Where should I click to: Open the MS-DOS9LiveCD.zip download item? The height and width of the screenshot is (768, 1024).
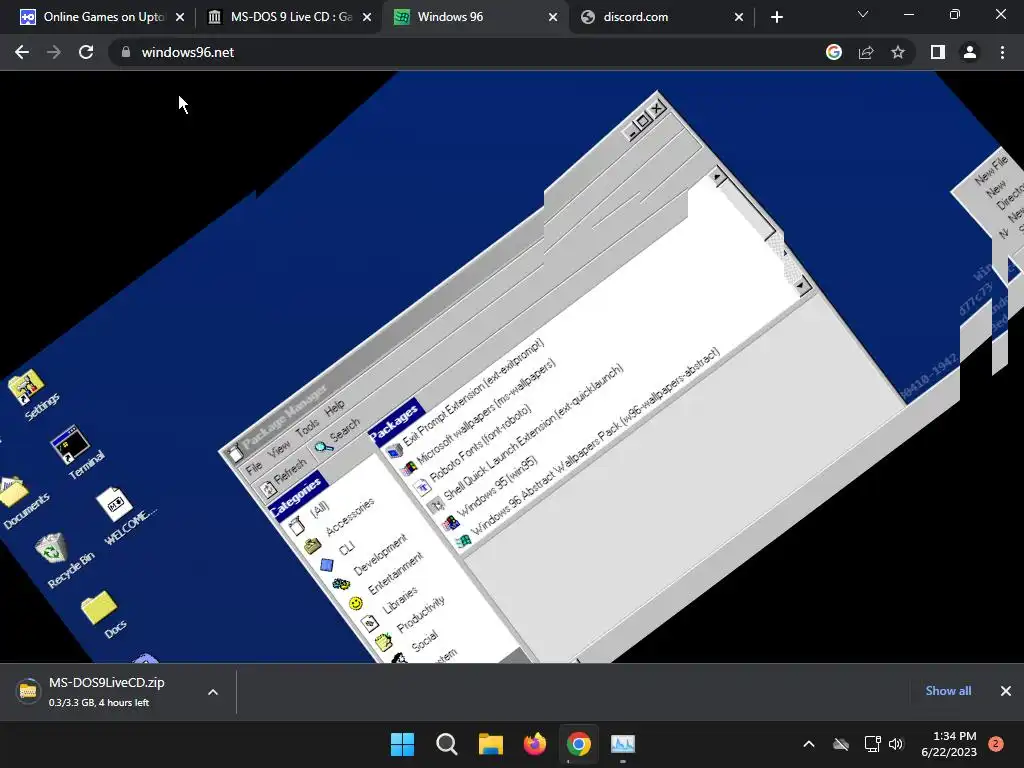[104, 692]
